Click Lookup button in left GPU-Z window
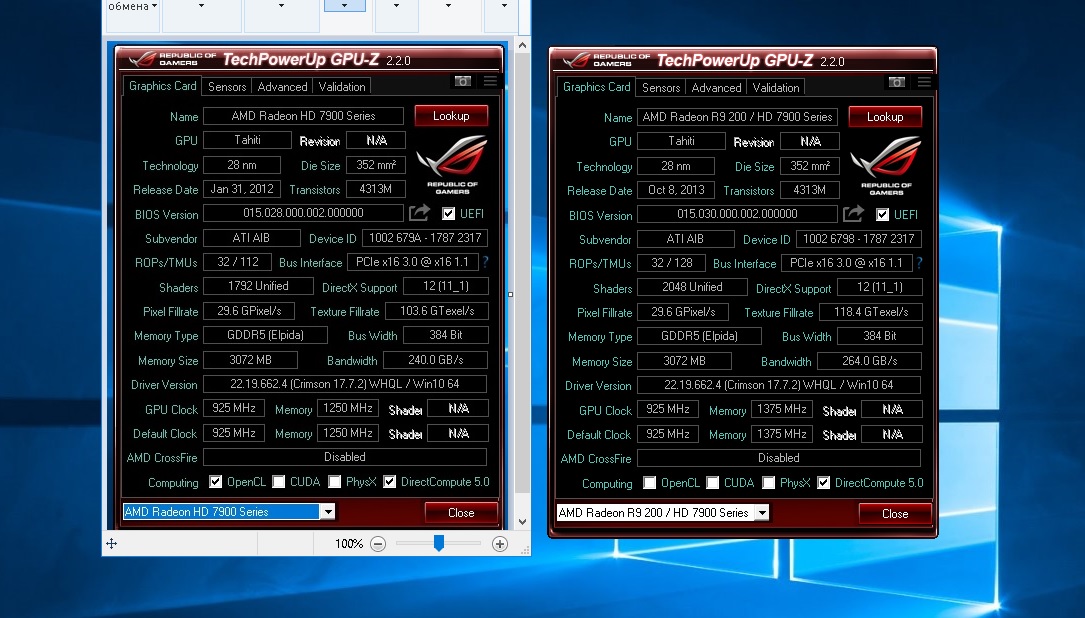This screenshot has height=618, width=1085. click(451, 116)
